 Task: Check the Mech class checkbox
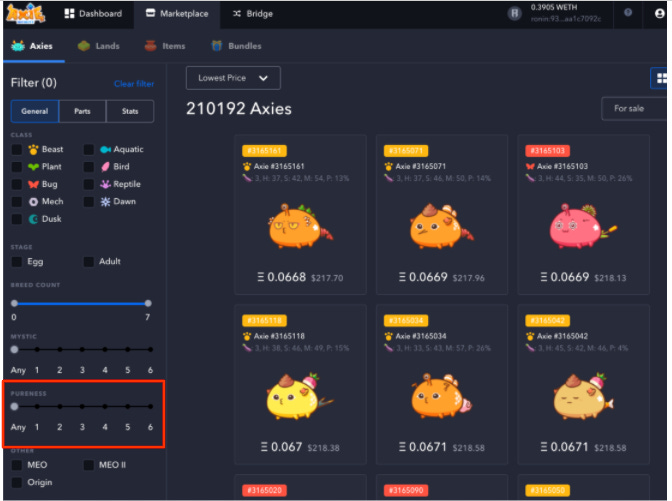17,201
